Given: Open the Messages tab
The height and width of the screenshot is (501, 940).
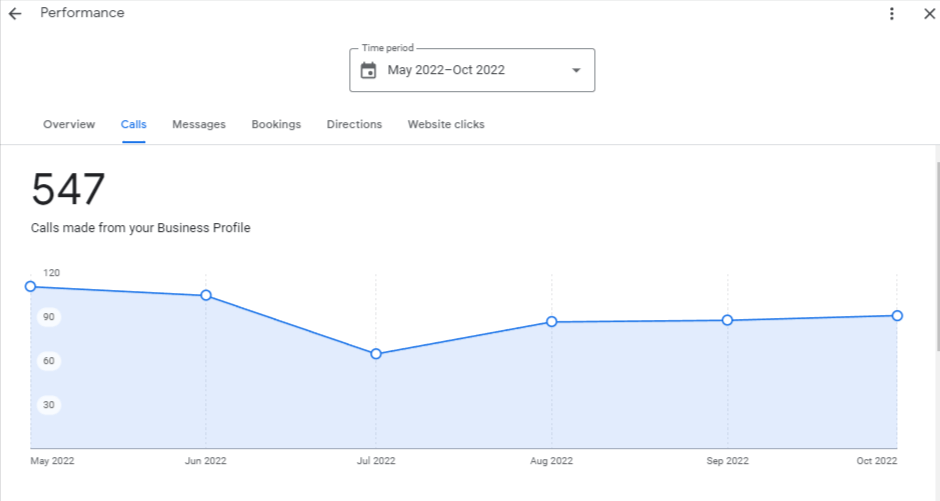Looking at the screenshot, I should click(198, 125).
